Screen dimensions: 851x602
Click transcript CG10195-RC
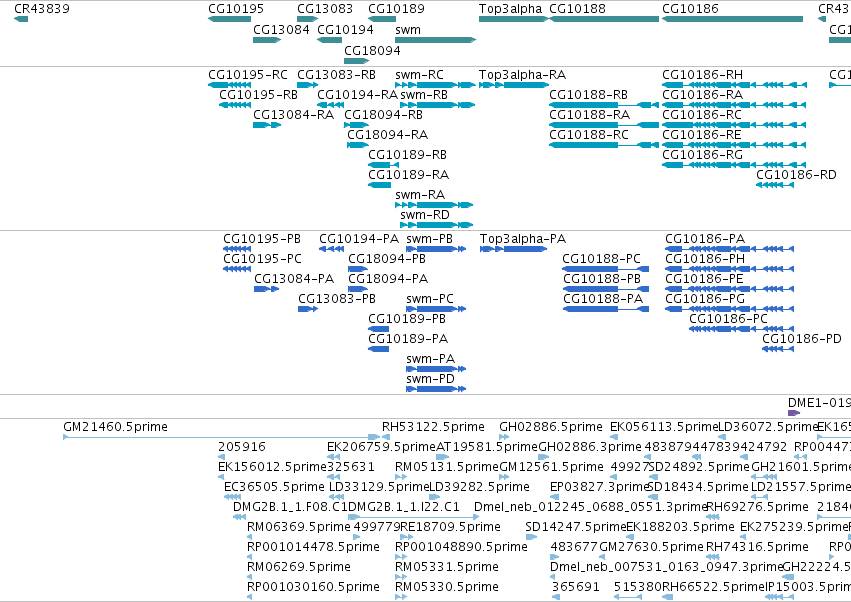coord(230,85)
